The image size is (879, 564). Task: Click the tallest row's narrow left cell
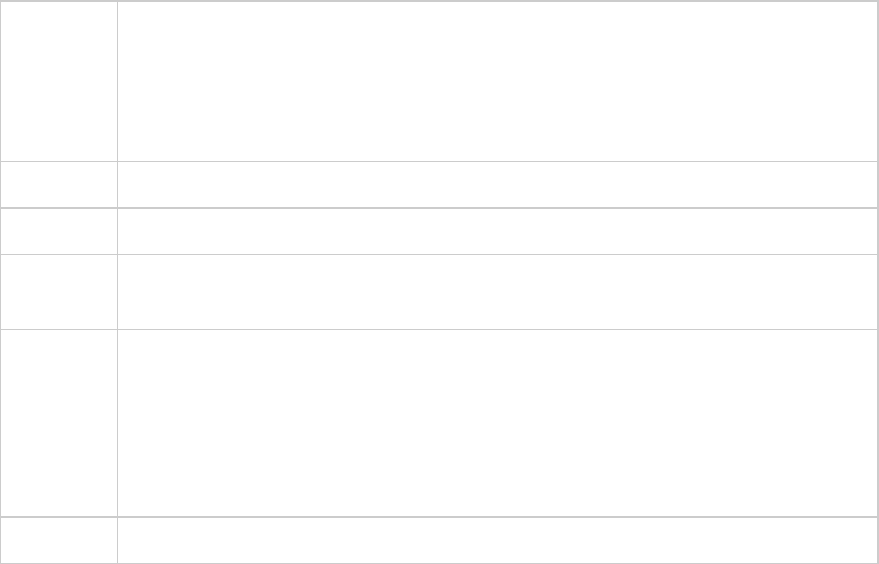point(58,423)
